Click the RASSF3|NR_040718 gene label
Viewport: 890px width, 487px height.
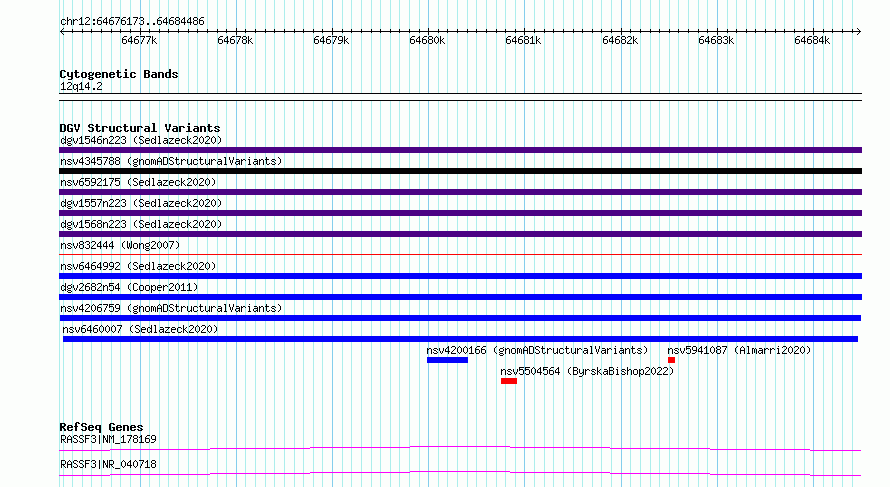108,464
